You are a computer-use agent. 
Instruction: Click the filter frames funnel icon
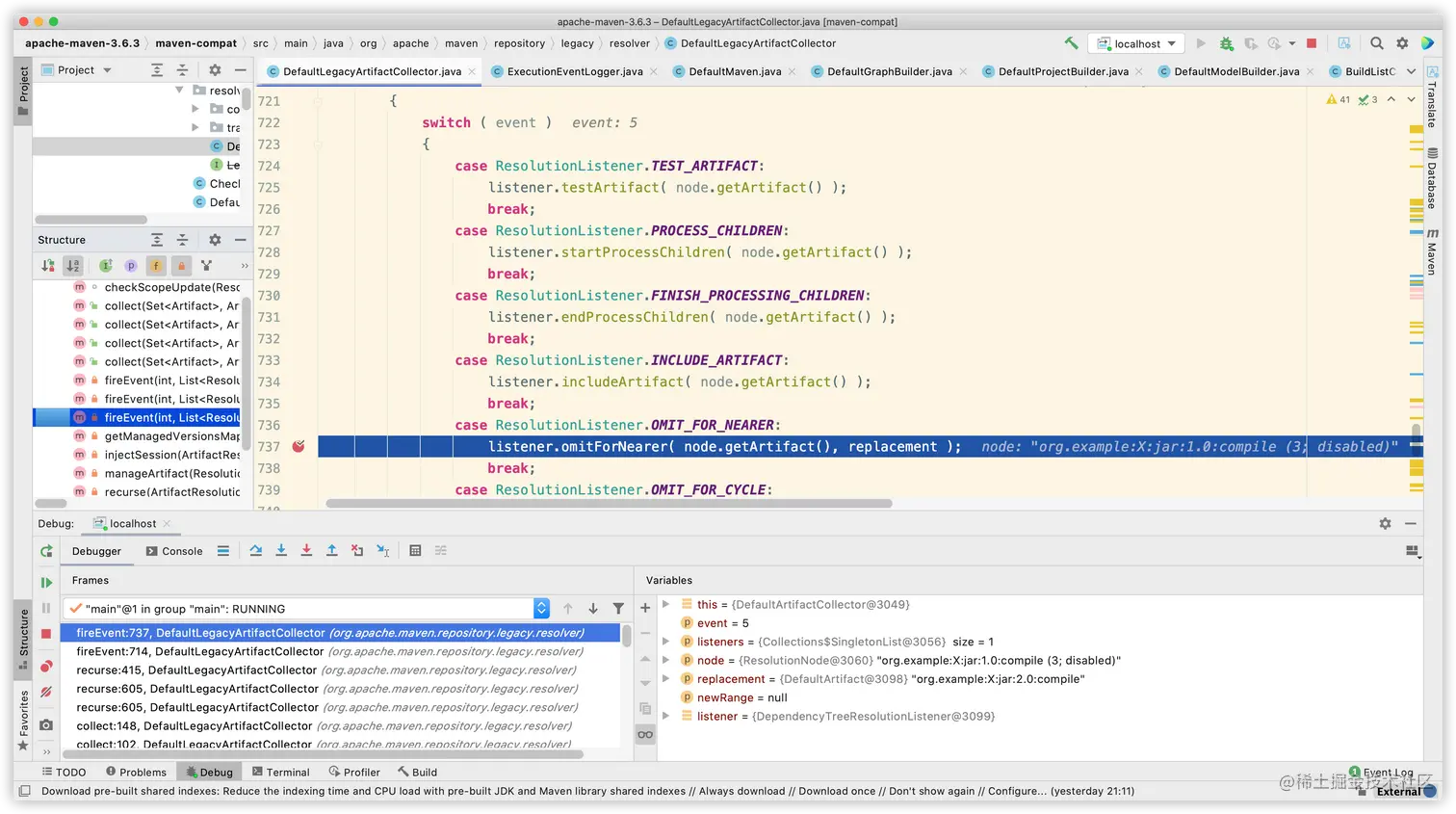(618, 609)
